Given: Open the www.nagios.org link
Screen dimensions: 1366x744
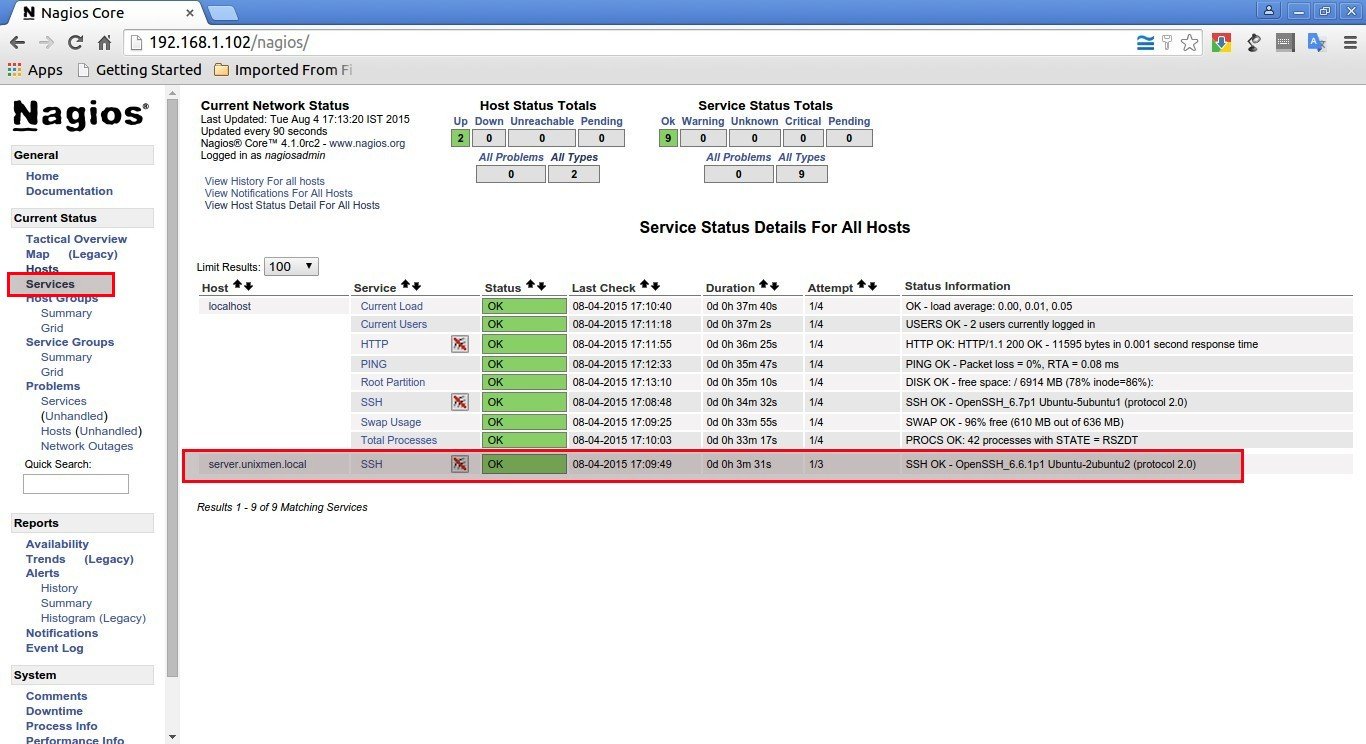Looking at the screenshot, I should 367,143.
